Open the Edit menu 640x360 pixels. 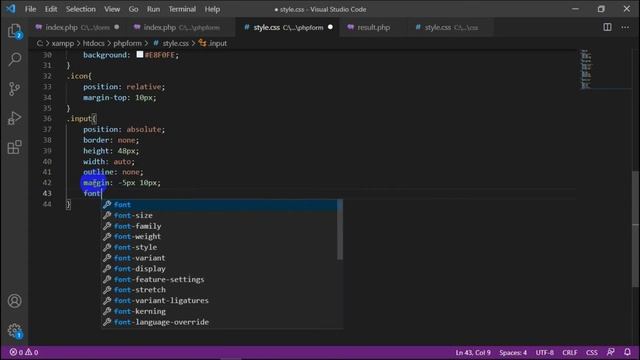tap(51, 9)
